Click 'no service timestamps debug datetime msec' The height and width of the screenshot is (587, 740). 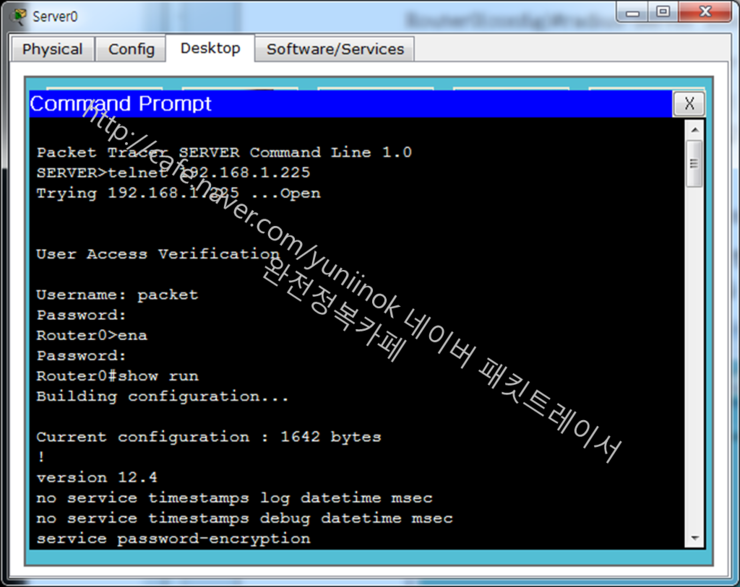[x=244, y=518]
